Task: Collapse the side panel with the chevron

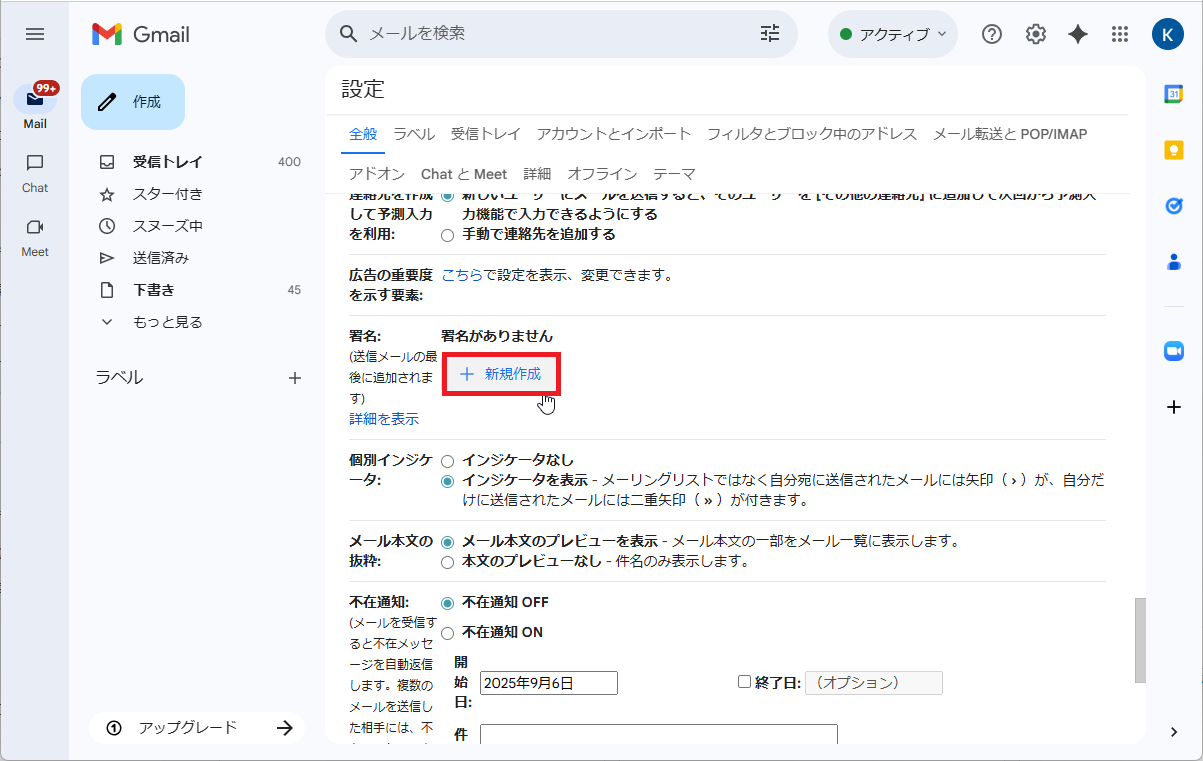Action: pyautogui.click(x=1172, y=730)
